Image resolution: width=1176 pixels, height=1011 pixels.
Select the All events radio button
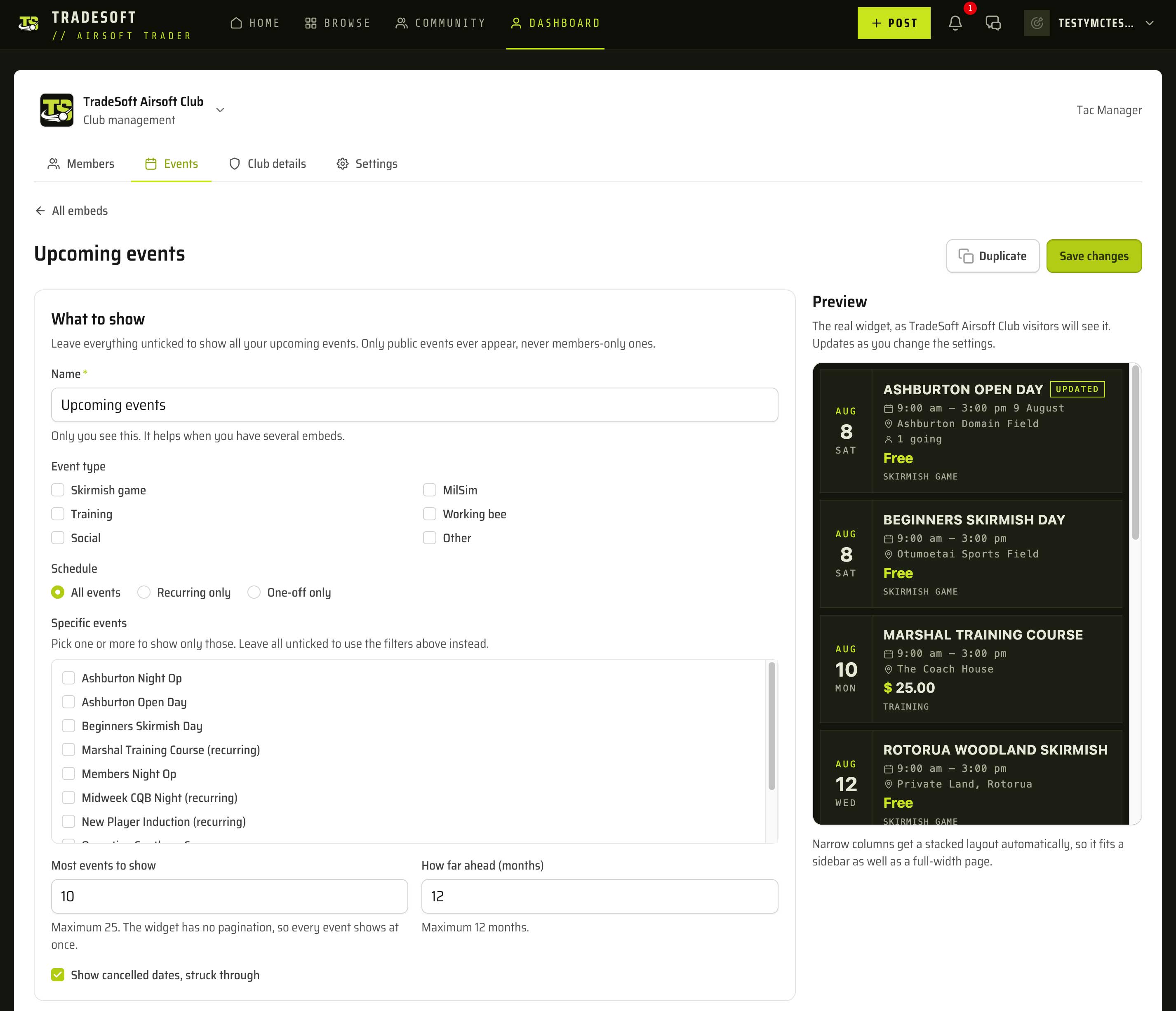pos(58,592)
